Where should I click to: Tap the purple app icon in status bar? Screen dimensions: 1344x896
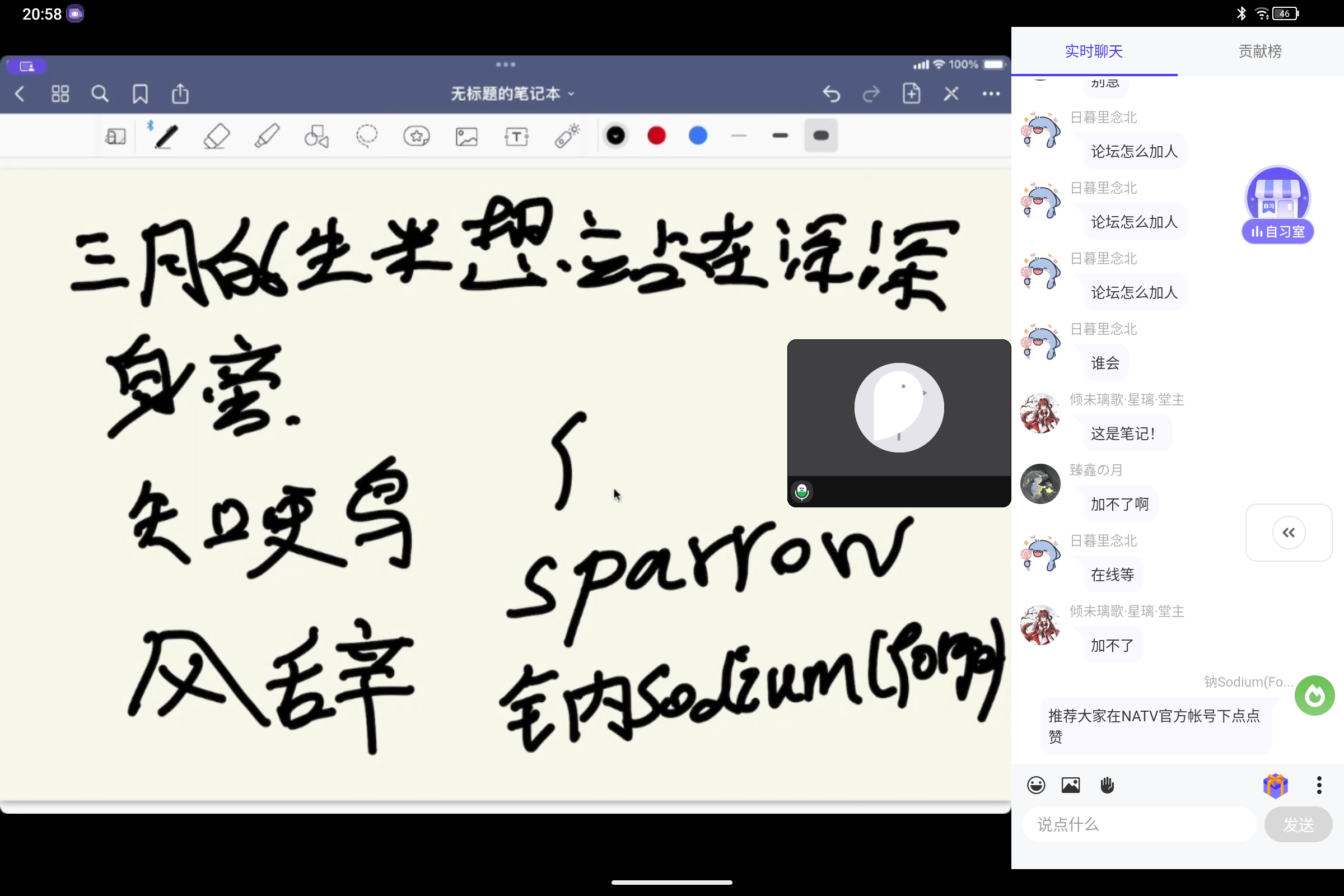[x=75, y=13]
